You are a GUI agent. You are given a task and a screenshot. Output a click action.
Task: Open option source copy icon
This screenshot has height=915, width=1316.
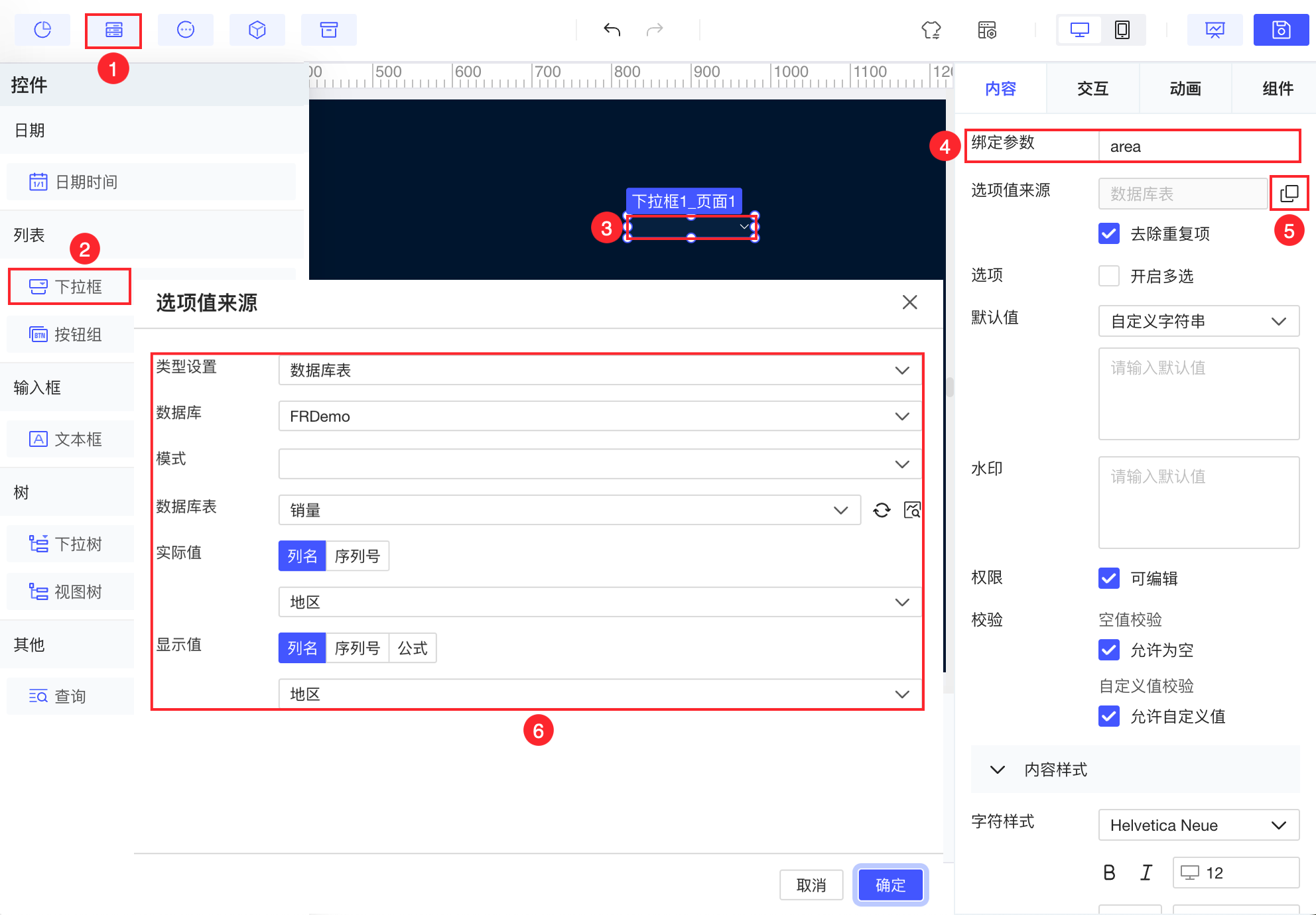pyautogui.click(x=1289, y=193)
